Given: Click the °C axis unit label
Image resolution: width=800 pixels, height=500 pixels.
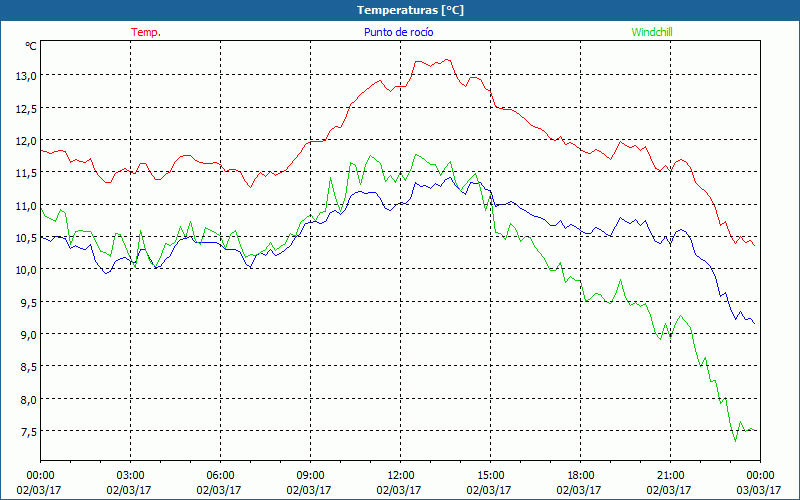Looking at the screenshot, I should (31, 46).
